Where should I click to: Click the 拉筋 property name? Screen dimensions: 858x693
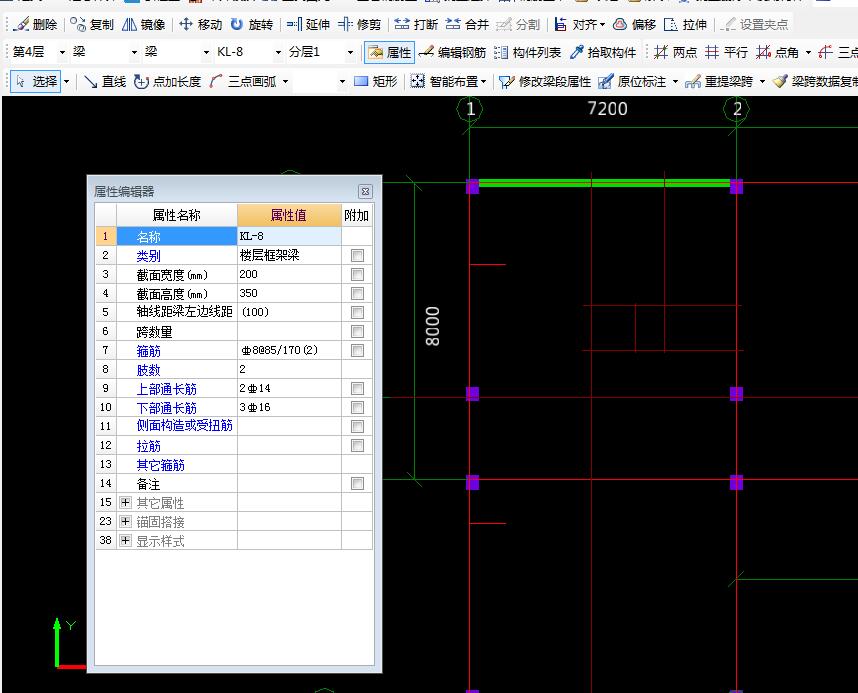tap(148, 446)
